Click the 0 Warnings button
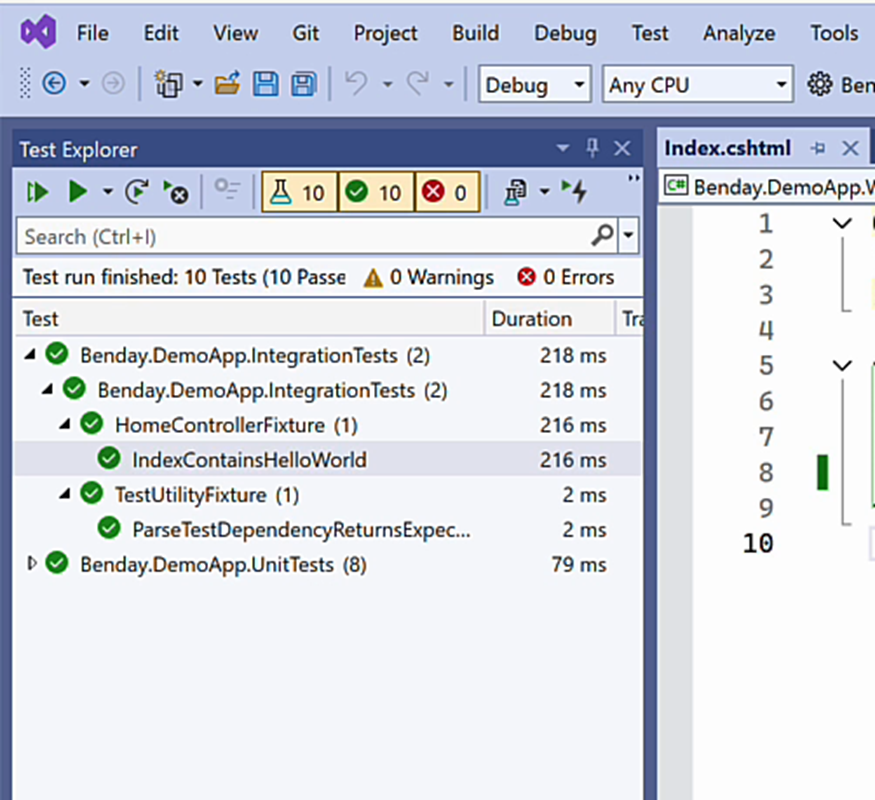The image size is (875, 800). click(x=429, y=277)
